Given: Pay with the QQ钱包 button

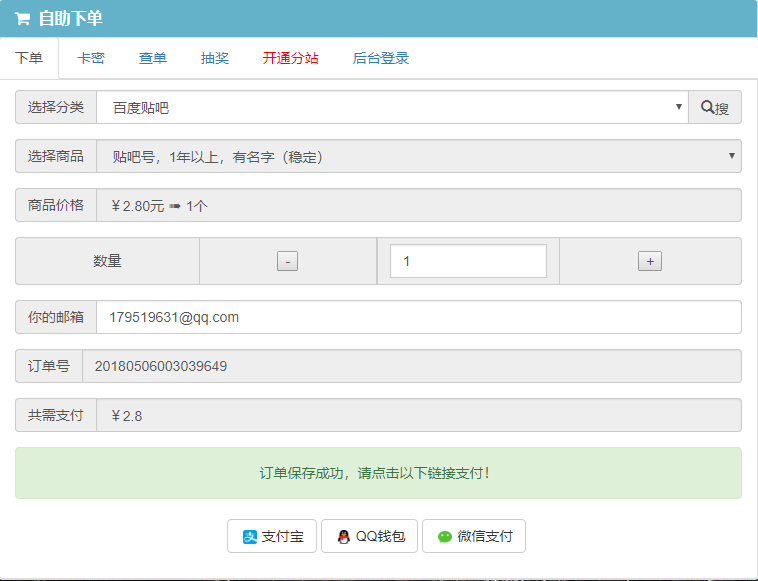Looking at the screenshot, I should (369, 536).
